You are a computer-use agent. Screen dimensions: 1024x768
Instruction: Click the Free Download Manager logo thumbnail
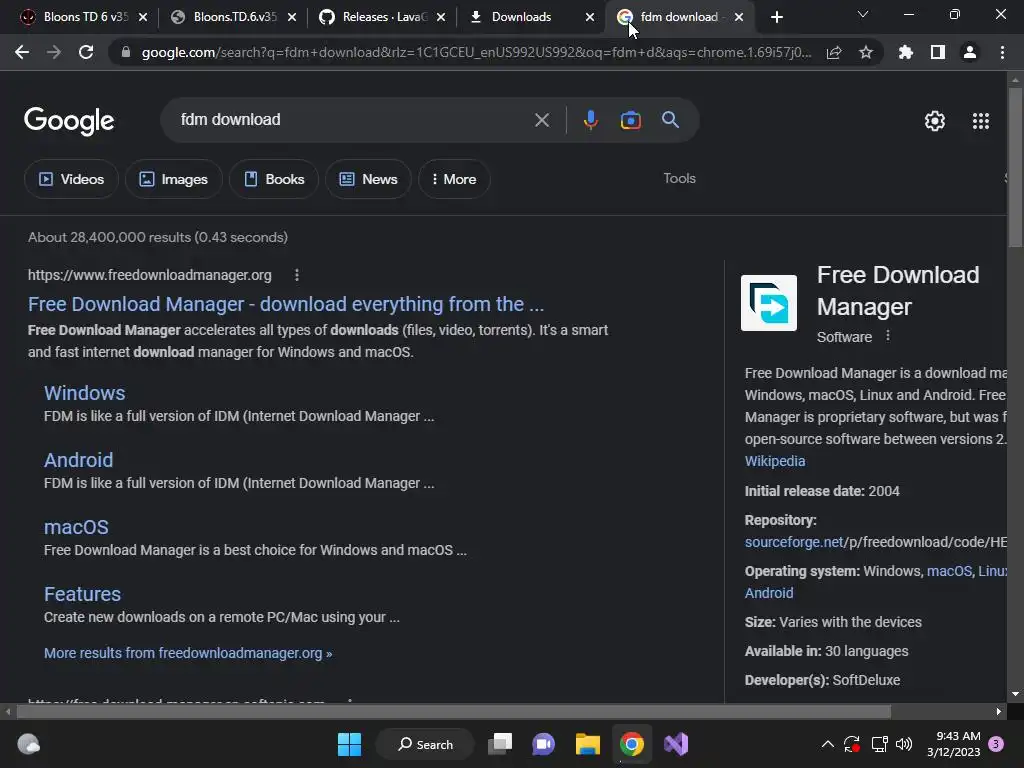[x=769, y=303]
